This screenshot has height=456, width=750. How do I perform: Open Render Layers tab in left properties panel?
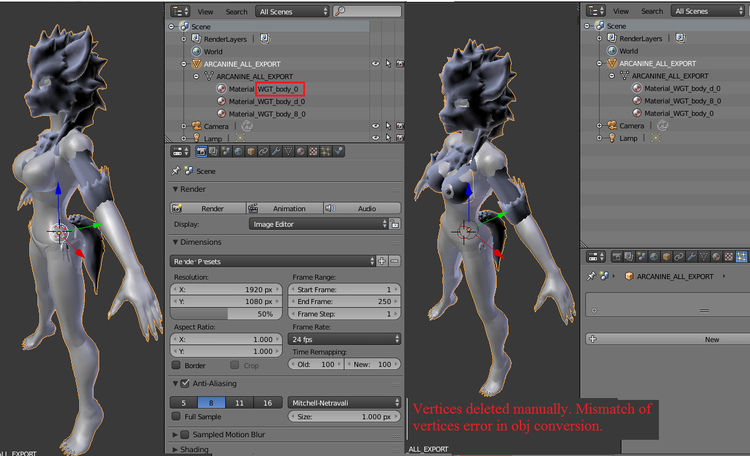pos(213,151)
